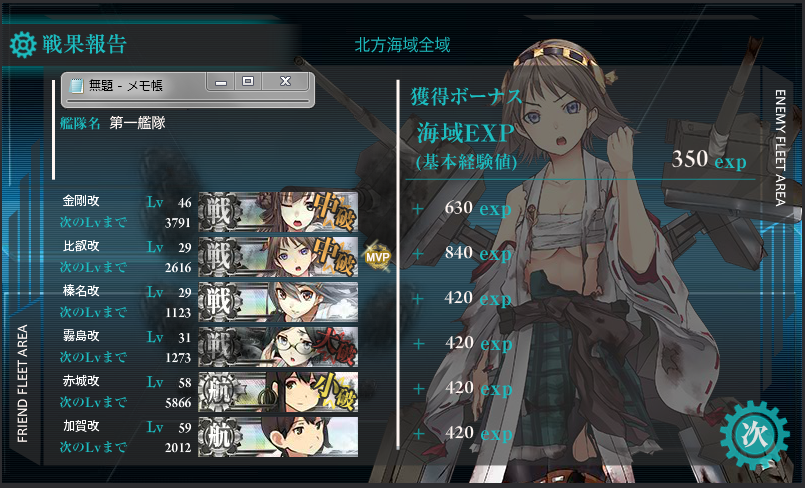Viewport: 805px width, 488px height.
Task: Minimize the 無題 - メモ帳 window
Action: [221, 82]
